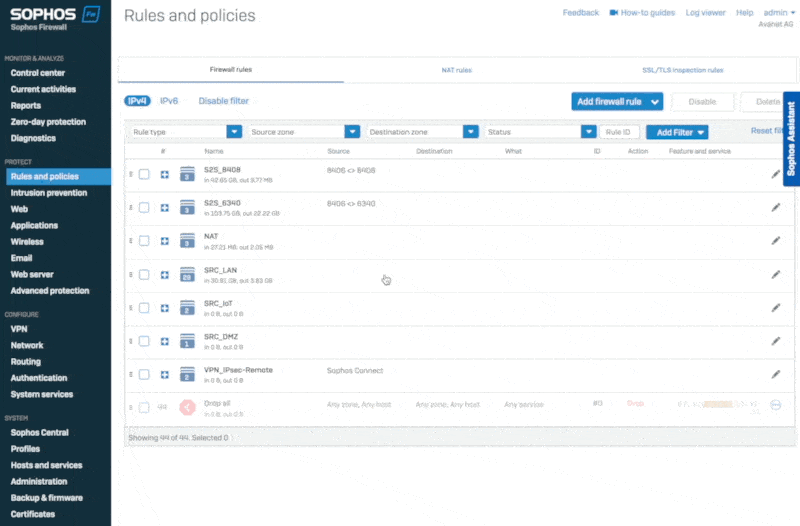Image resolution: width=800 pixels, height=526 pixels.
Task: Select the SRC_DMZ group checkbox
Action: pyautogui.click(x=144, y=341)
